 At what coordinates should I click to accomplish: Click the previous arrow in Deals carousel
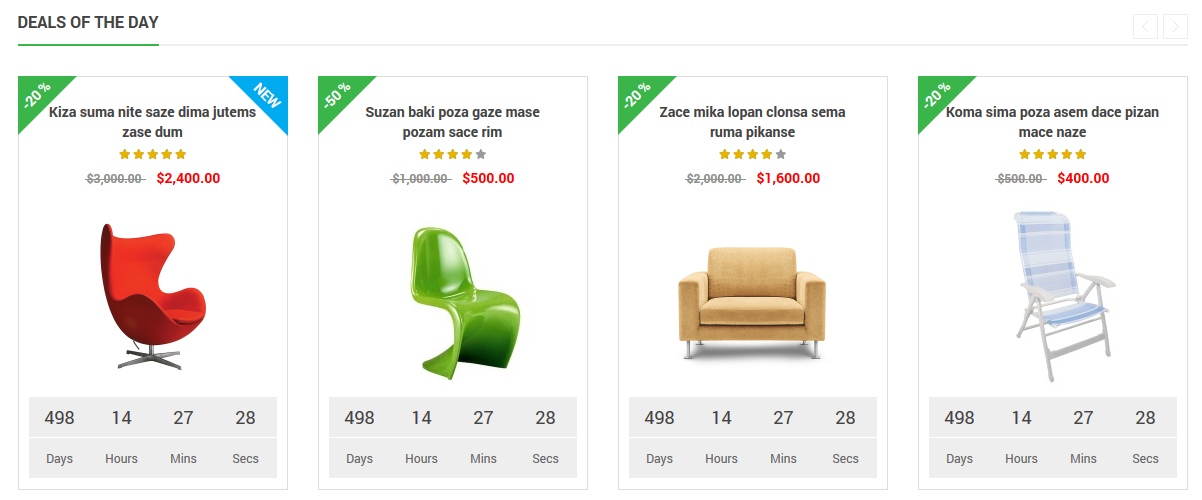[x=1146, y=26]
